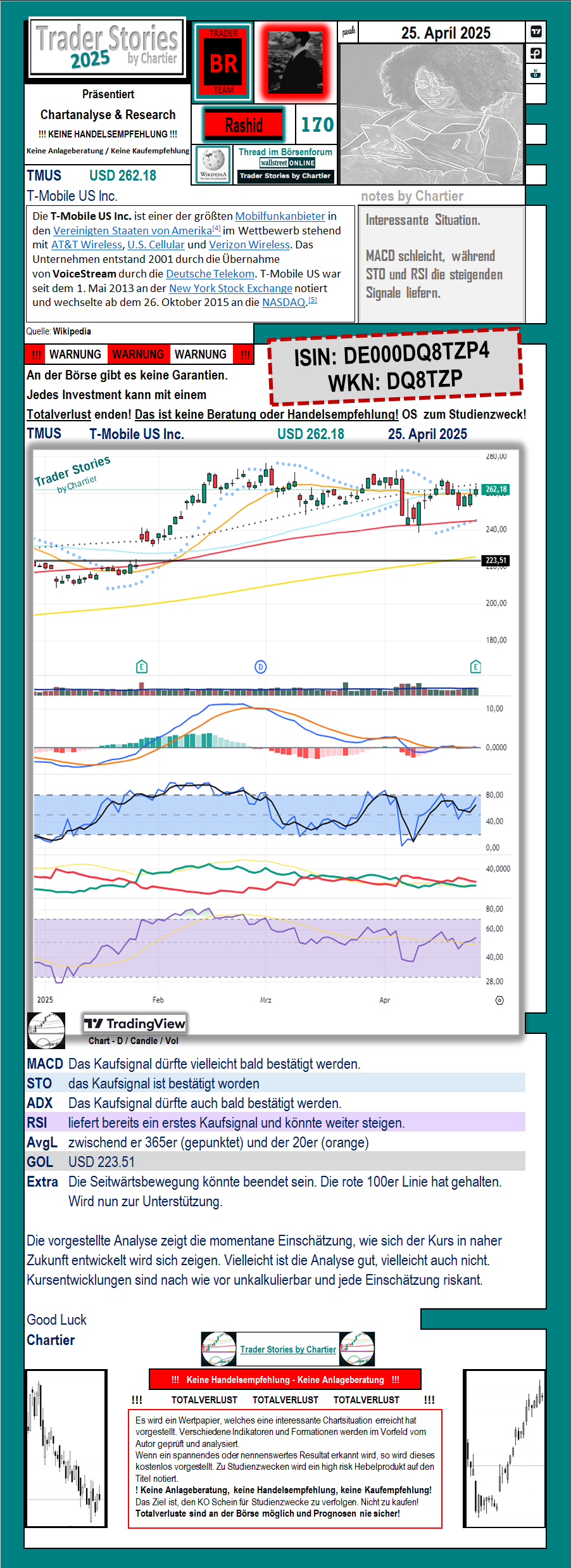Click the Wikipedia globe logo

[213, 165]
